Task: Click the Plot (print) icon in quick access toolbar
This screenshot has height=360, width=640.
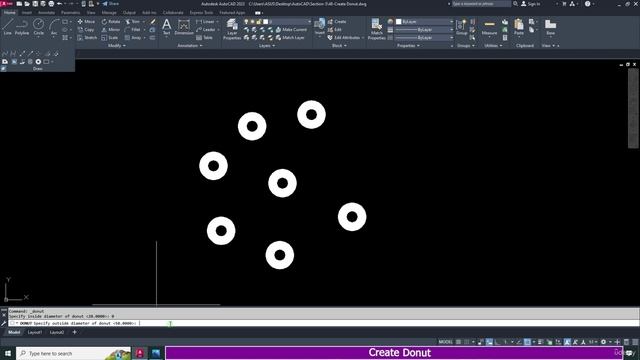Action: coord(51,4)
